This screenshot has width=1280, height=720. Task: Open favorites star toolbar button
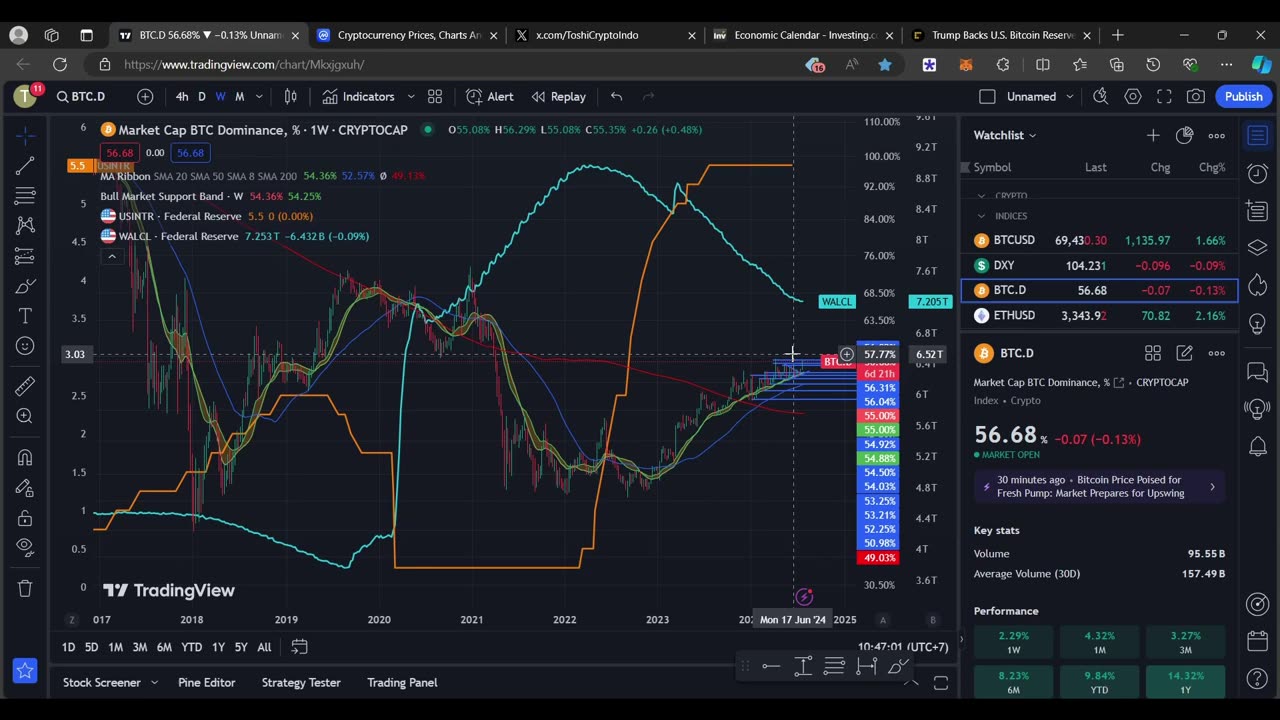point(25,670)
